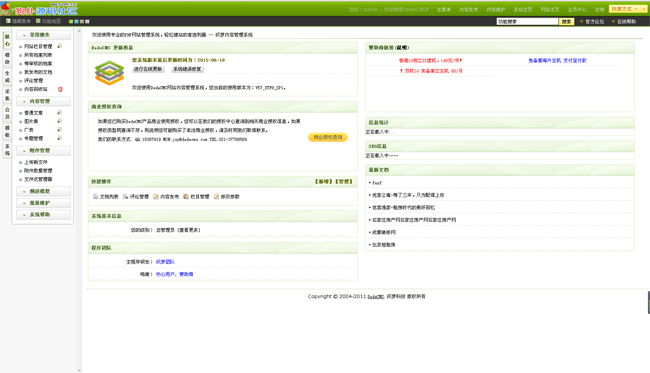
Task: Select the 生成 vertical side tab
Action: coord(7,77)
